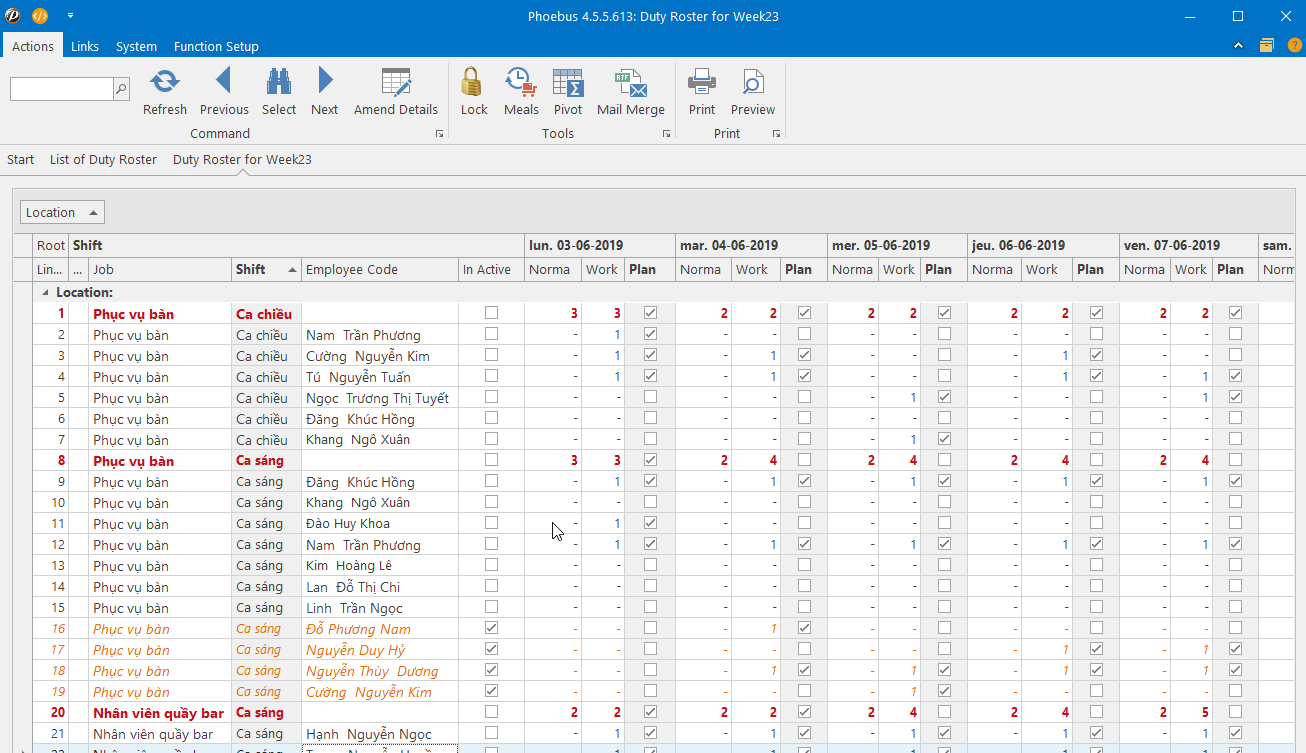Select employee cell Kim Hoàng Lê

[380, 566]
